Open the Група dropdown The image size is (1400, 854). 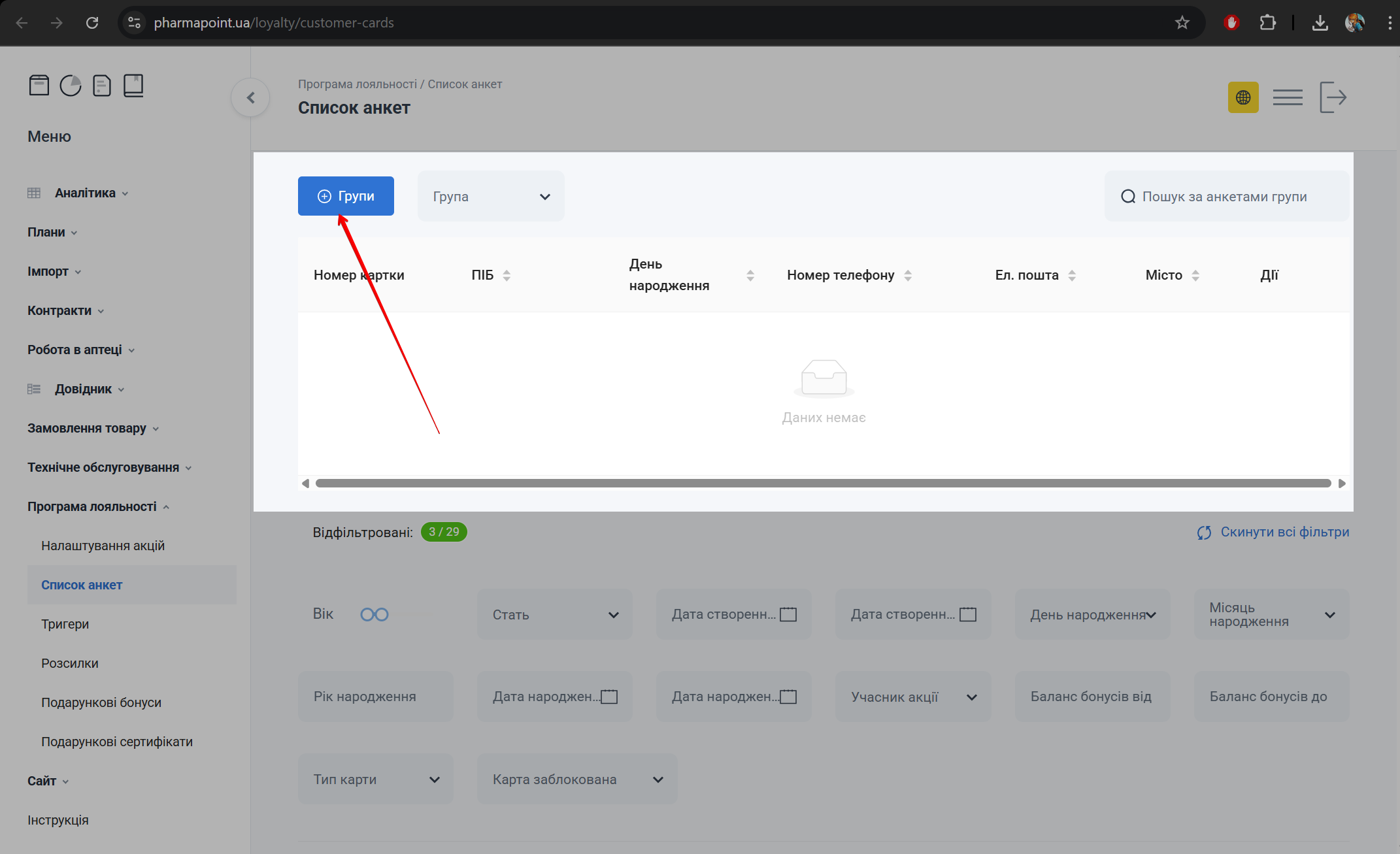491,197
